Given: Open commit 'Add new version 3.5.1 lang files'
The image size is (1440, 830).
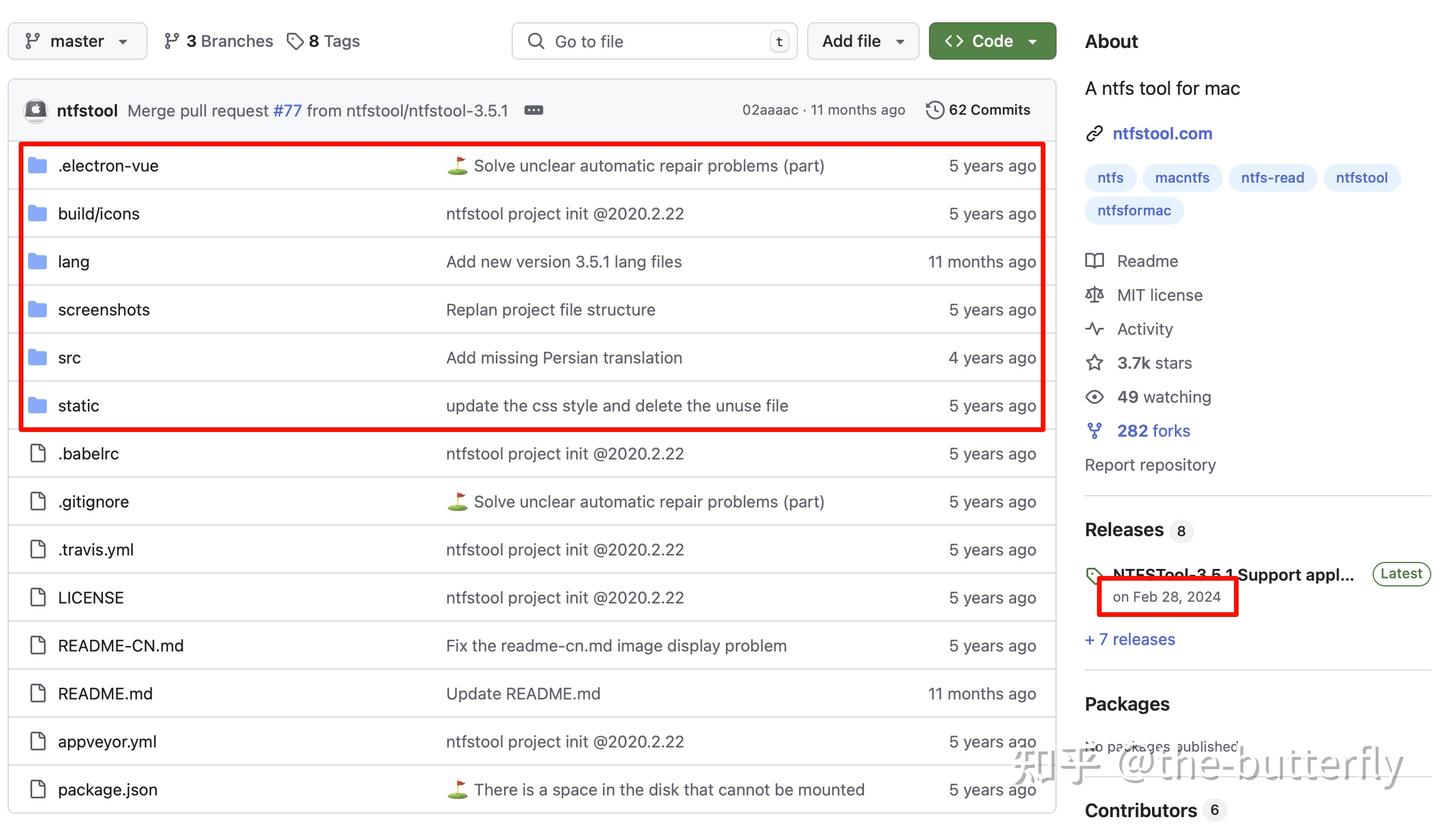Looking at the screenshot, I should pos(564,262).
